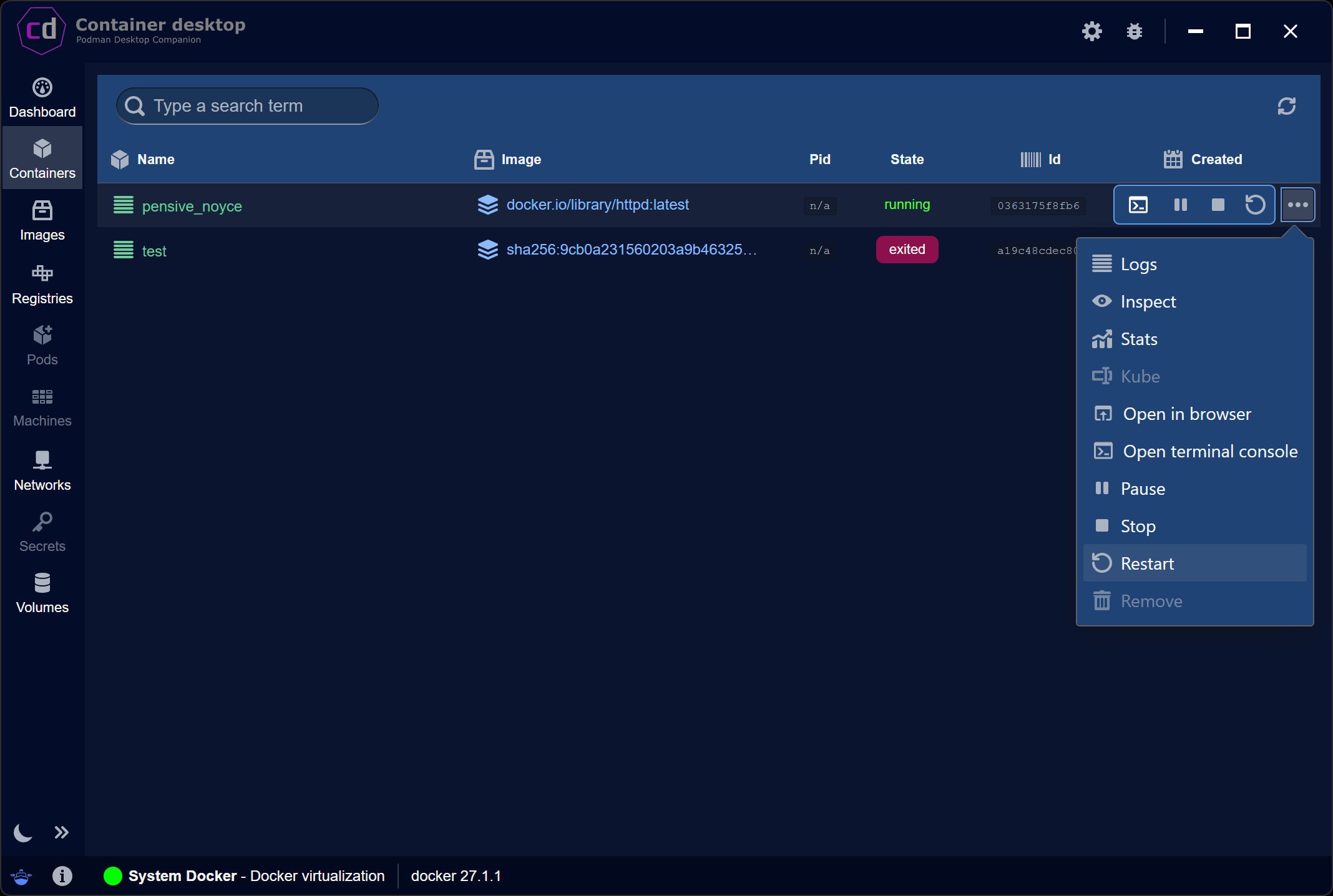Open application settings gear
The image size is (1333, 896).
(x=1091, y=31)
